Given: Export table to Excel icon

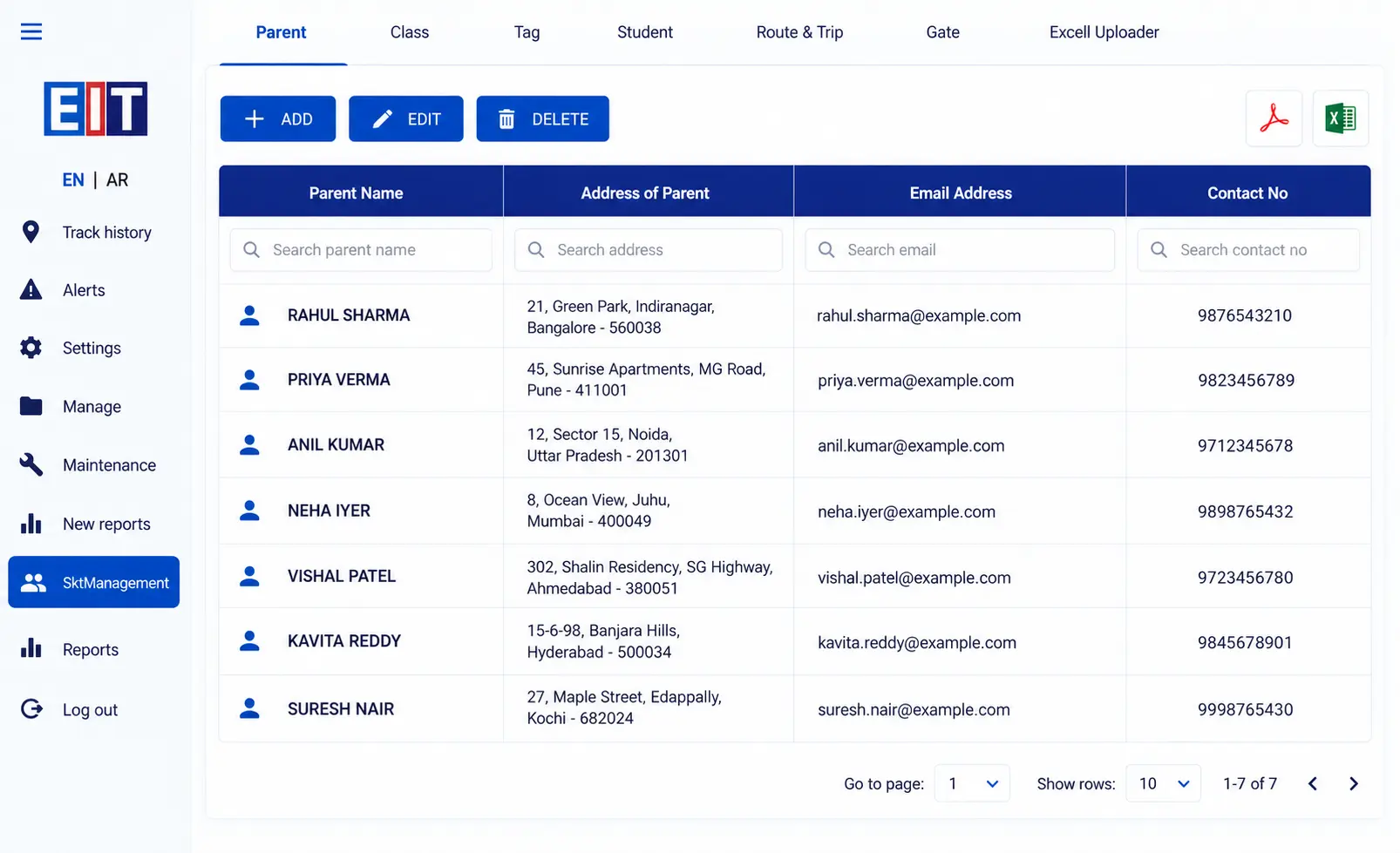Looking at the screenshot, I should 1340,118.
